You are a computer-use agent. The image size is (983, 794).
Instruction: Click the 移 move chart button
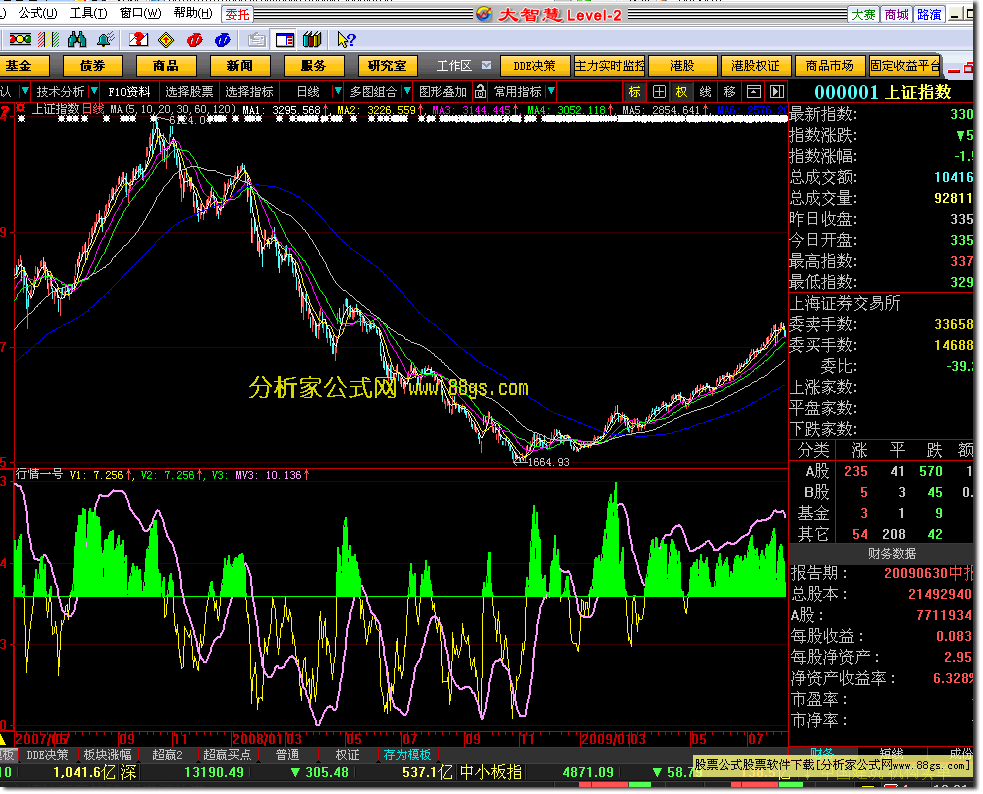pos(729,92)
